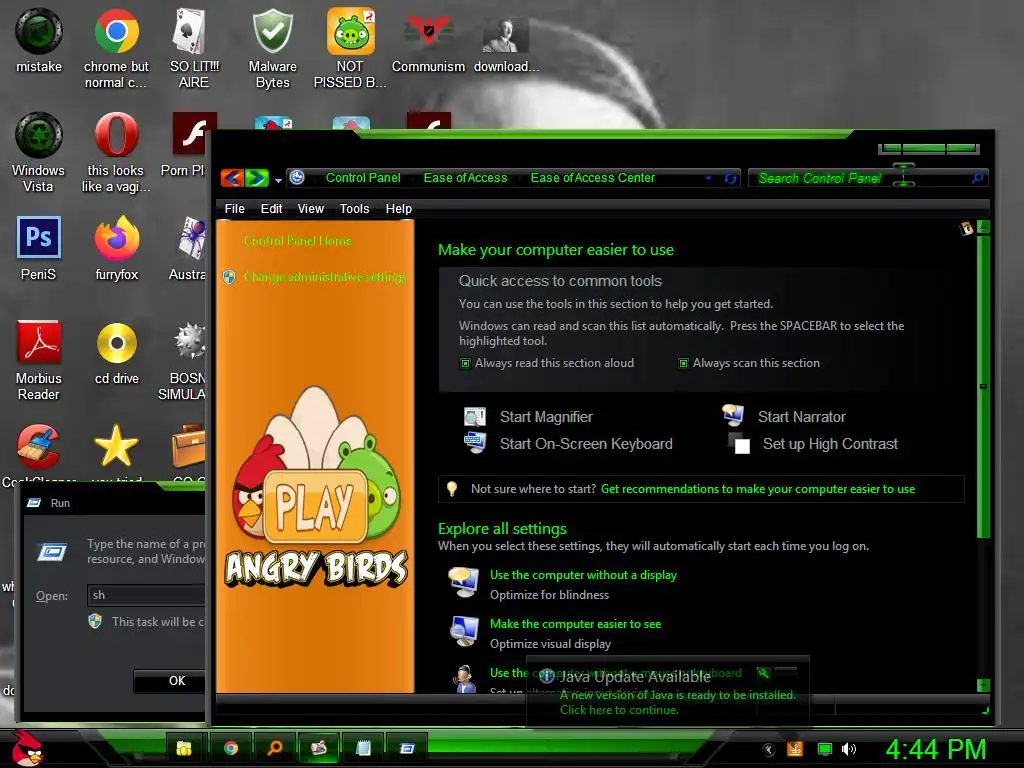Open the Windows Vista recycle bin icon
The height and width of the screenshot is (768, 1024).
[39, 135]
